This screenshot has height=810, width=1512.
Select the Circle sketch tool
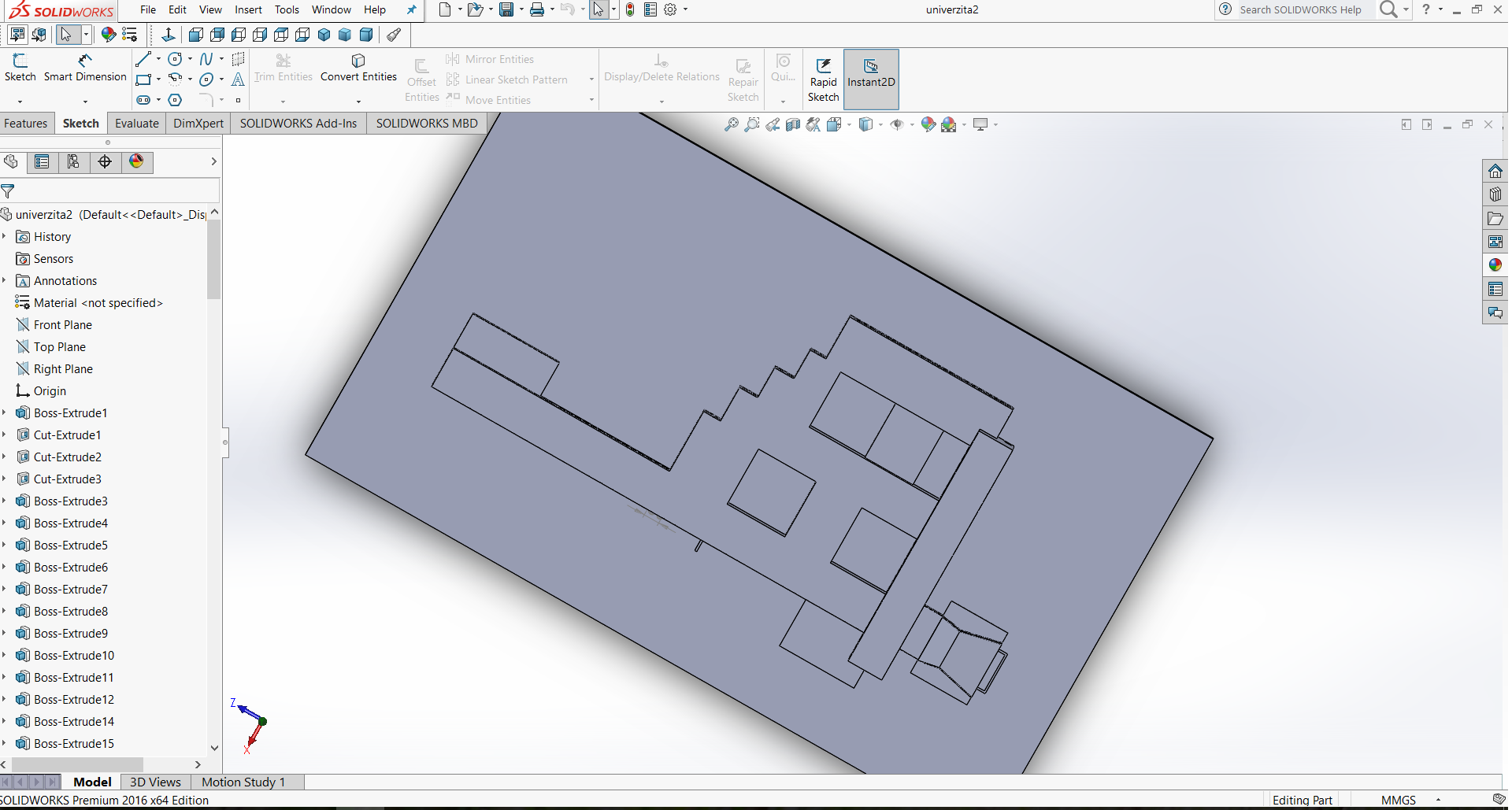pyautogui.click(x=175, y=59)
